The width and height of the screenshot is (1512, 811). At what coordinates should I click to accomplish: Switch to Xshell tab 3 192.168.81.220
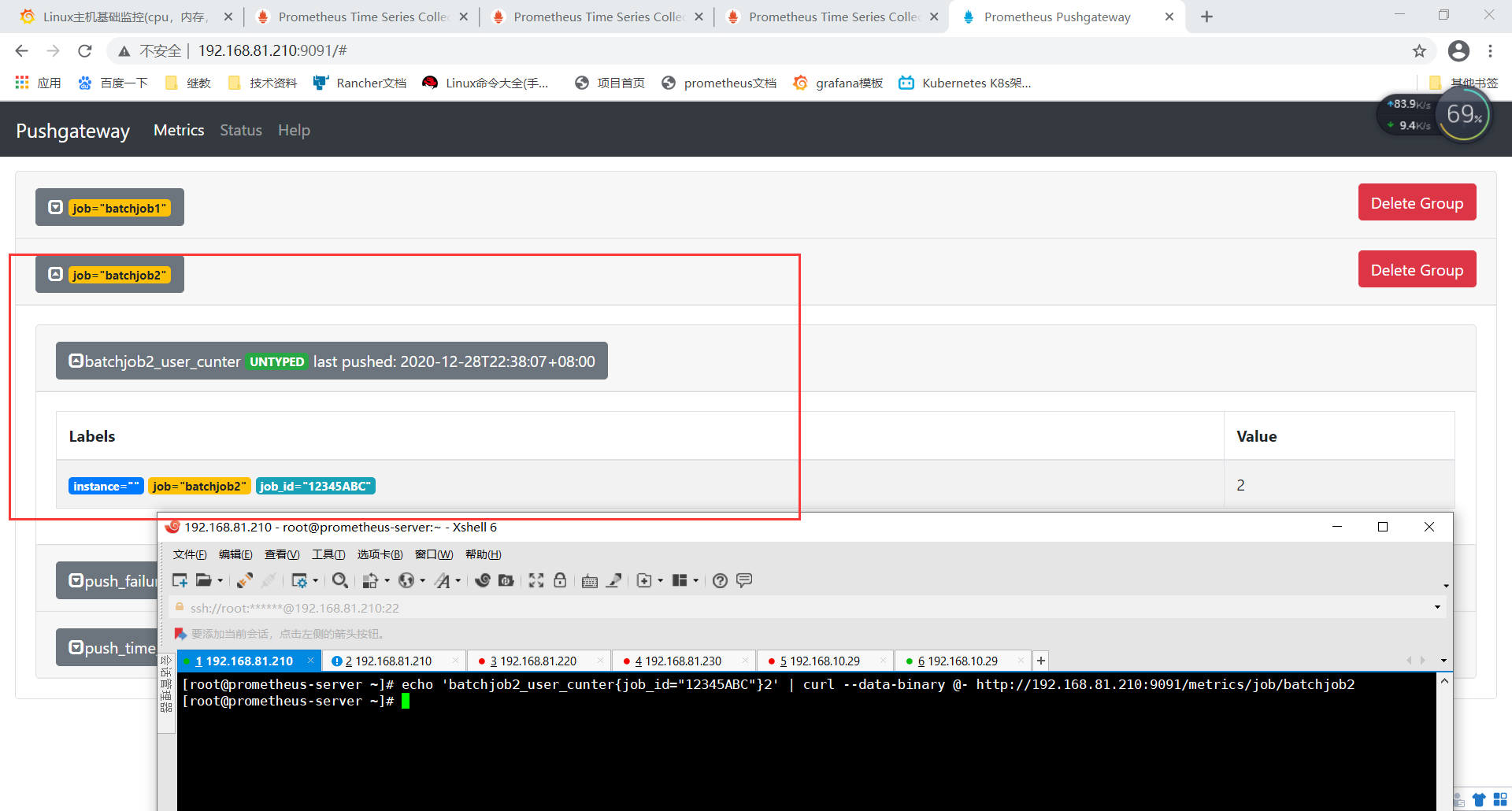pos(532,661)
